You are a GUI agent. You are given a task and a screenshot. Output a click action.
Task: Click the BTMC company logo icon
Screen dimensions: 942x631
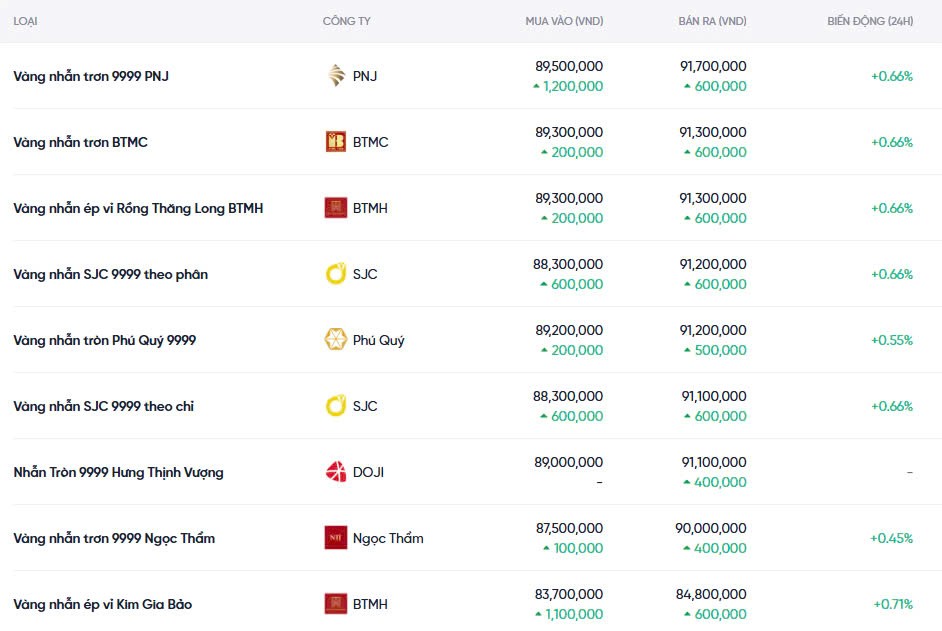[x=336, y=142]
